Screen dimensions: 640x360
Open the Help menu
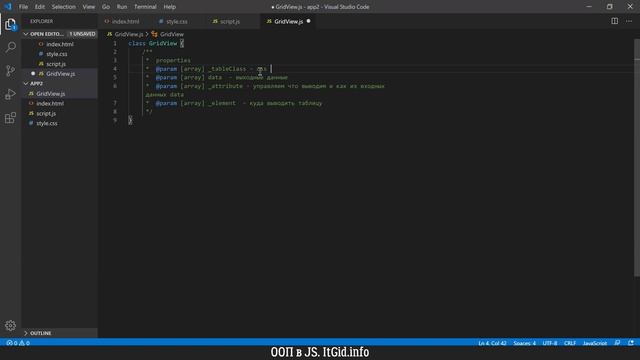[169, 7]
